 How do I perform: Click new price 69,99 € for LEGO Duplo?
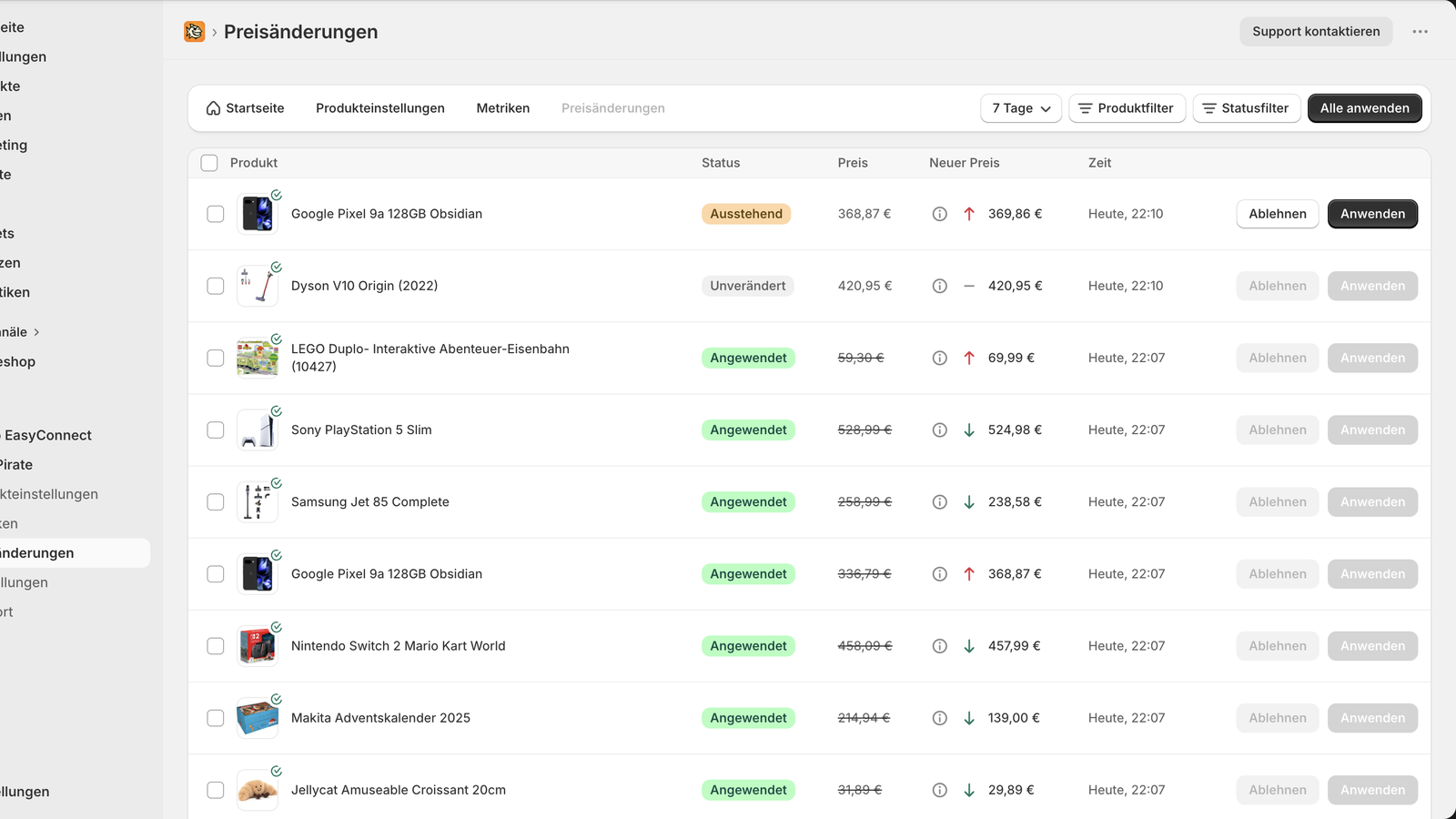click(x=1011, y=358)
